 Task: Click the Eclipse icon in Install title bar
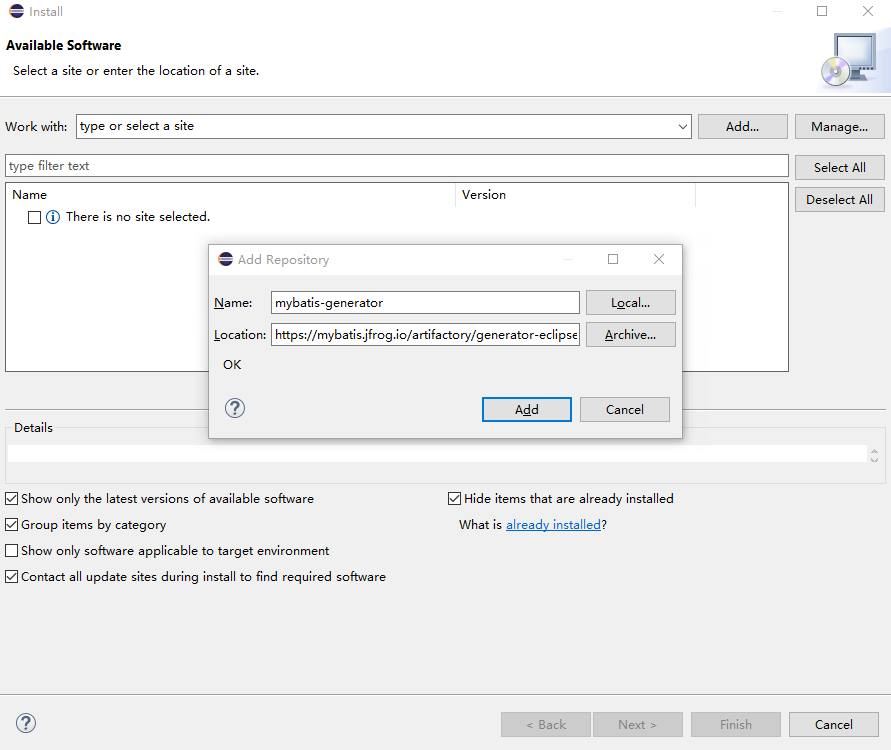16,12
